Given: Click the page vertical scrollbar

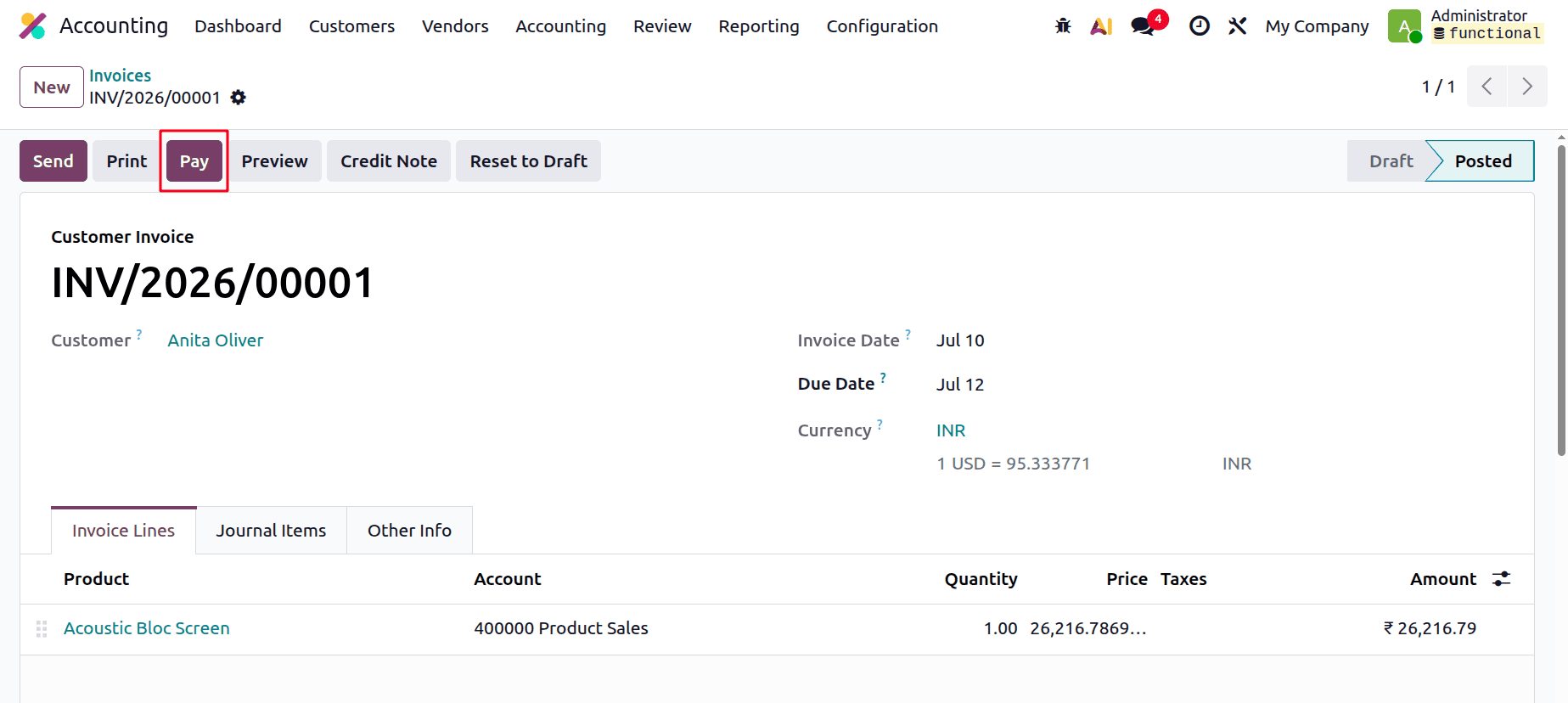Looking at the screenshot, I should pos(1561,301).
